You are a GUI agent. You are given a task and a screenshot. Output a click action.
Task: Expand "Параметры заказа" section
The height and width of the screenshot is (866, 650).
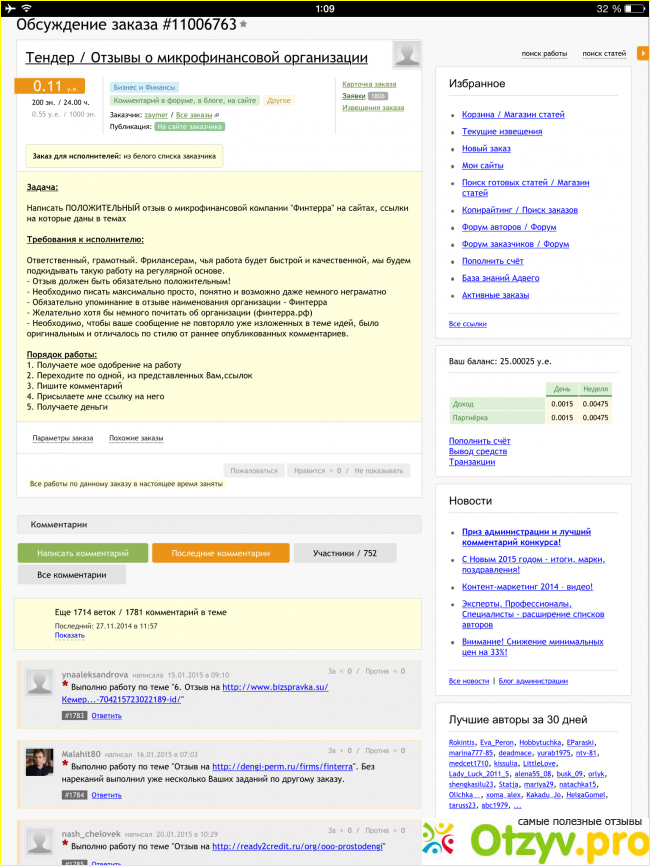[x=62, y=438]
